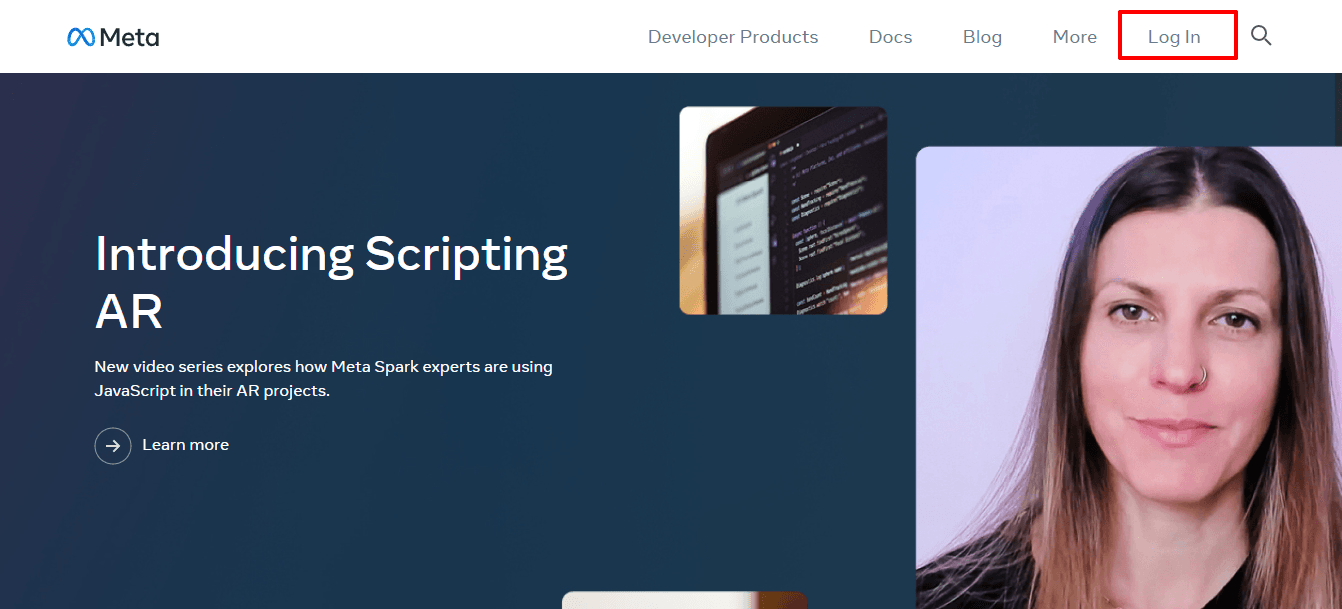1342x609 pixels.
Task: Click the Meta logo
Action: point(113,36)
